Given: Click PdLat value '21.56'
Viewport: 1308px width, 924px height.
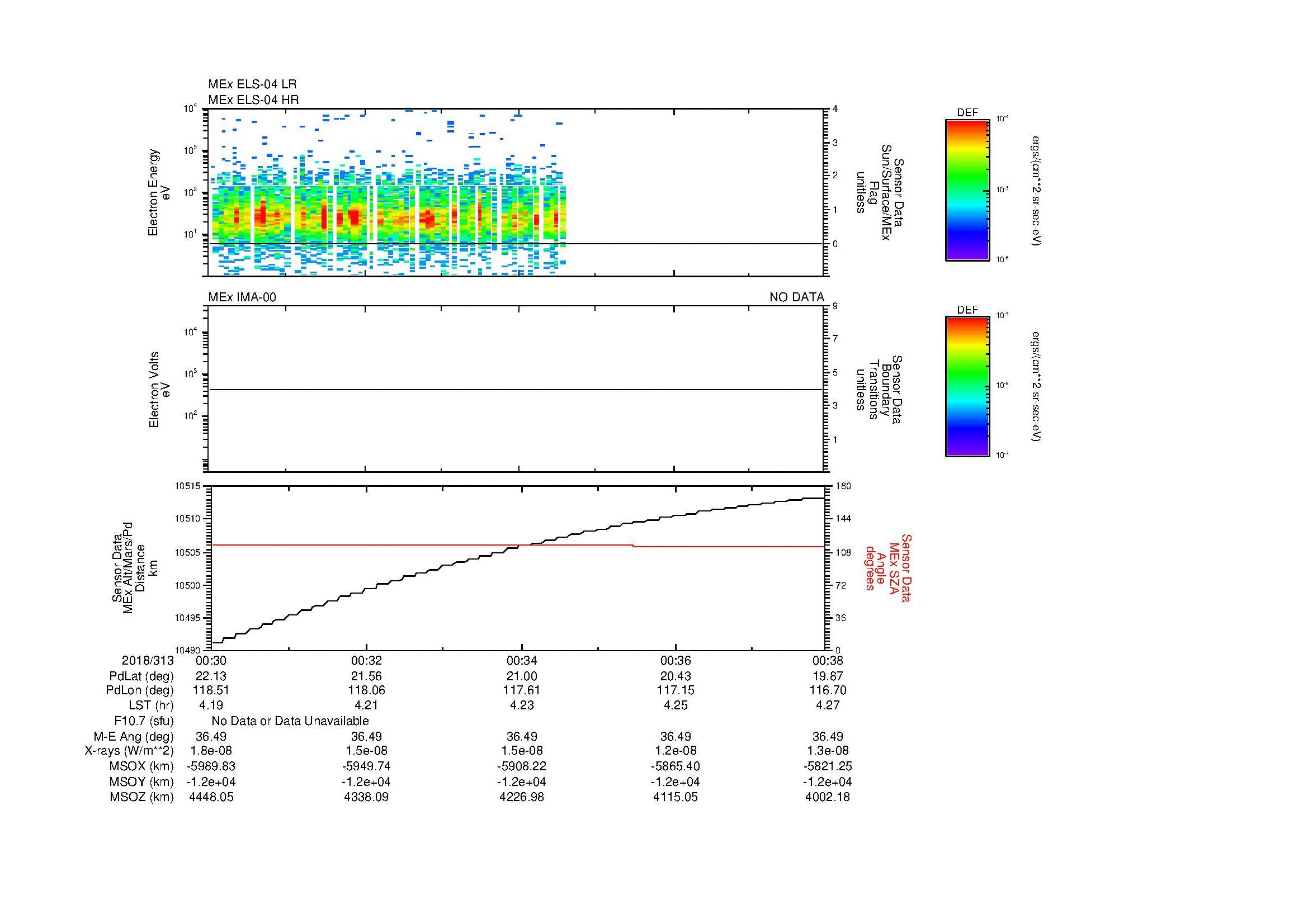Looking at the screenshot, I should click(366, 676).
